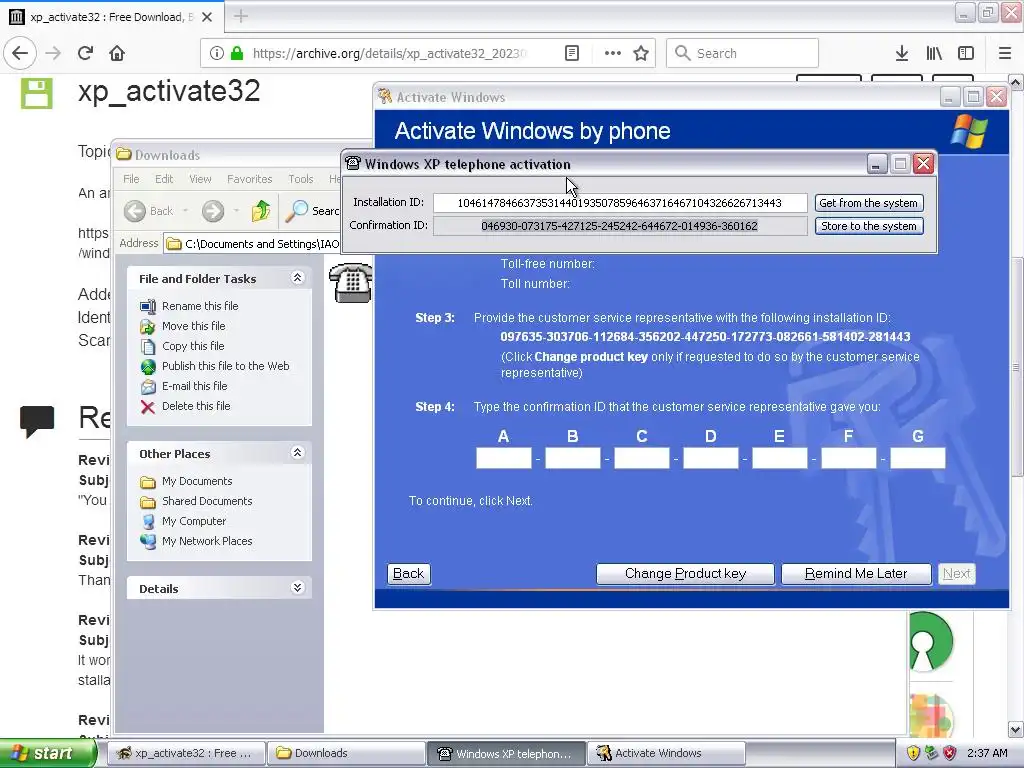Viewport: 1024px width, 768px height.
Task: Open View menu in Downloads window
Action: click(200, 179)
